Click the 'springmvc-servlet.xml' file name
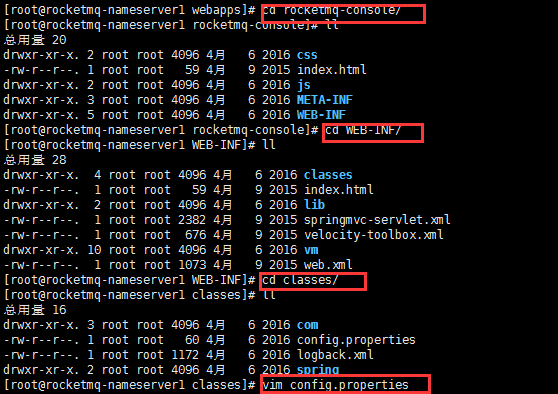 (x=377, y=220)
